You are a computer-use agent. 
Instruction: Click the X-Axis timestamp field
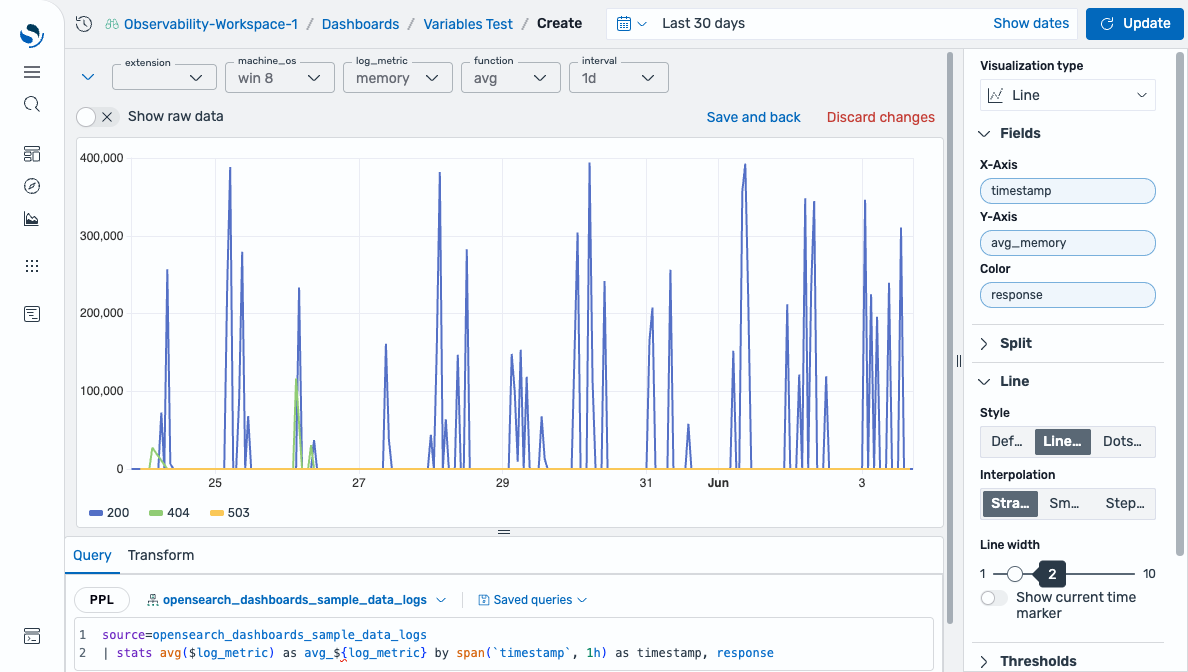click(1068, 191)
